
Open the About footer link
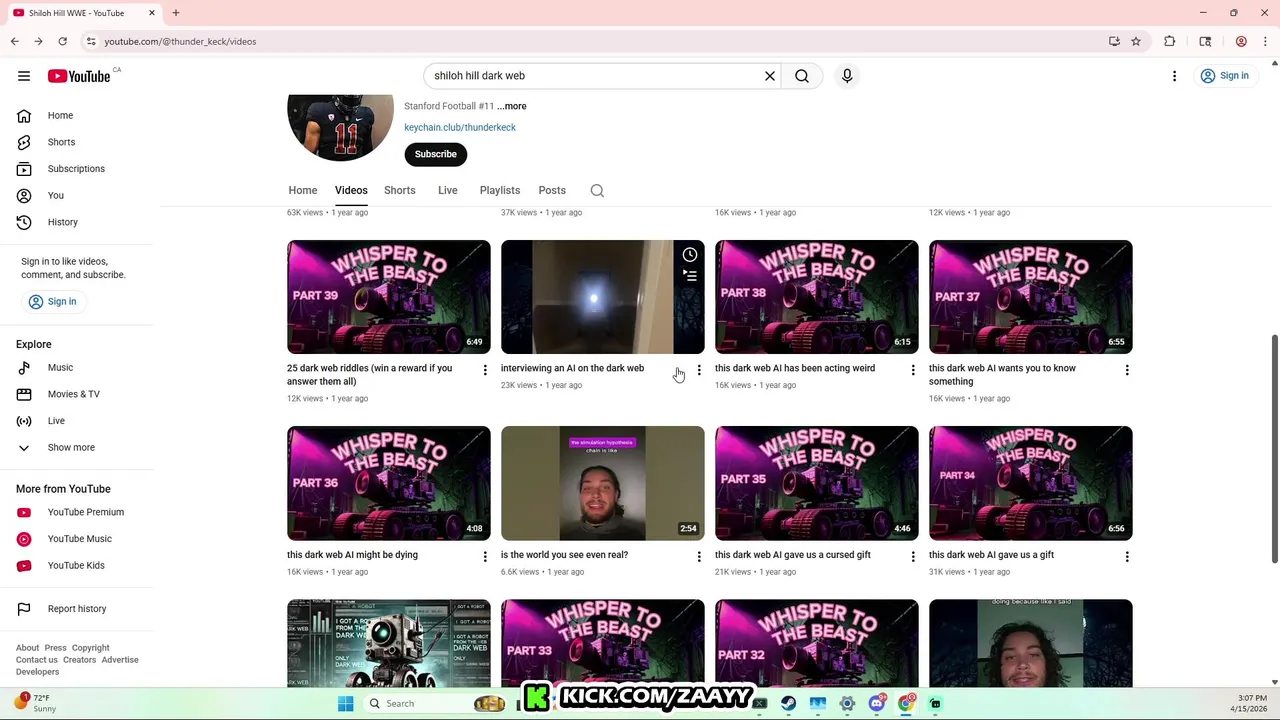[27, 648]
